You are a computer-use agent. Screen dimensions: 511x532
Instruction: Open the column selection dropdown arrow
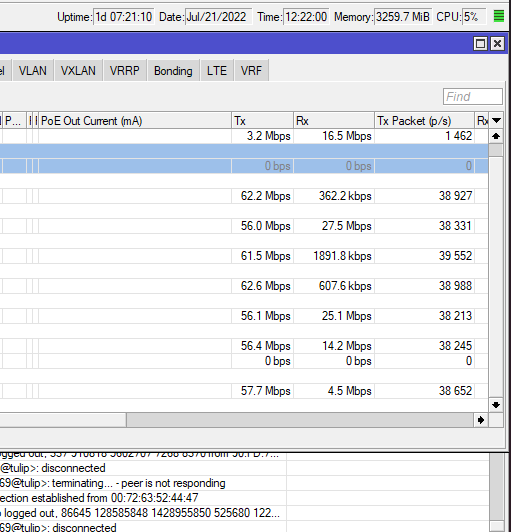point(496,120)
